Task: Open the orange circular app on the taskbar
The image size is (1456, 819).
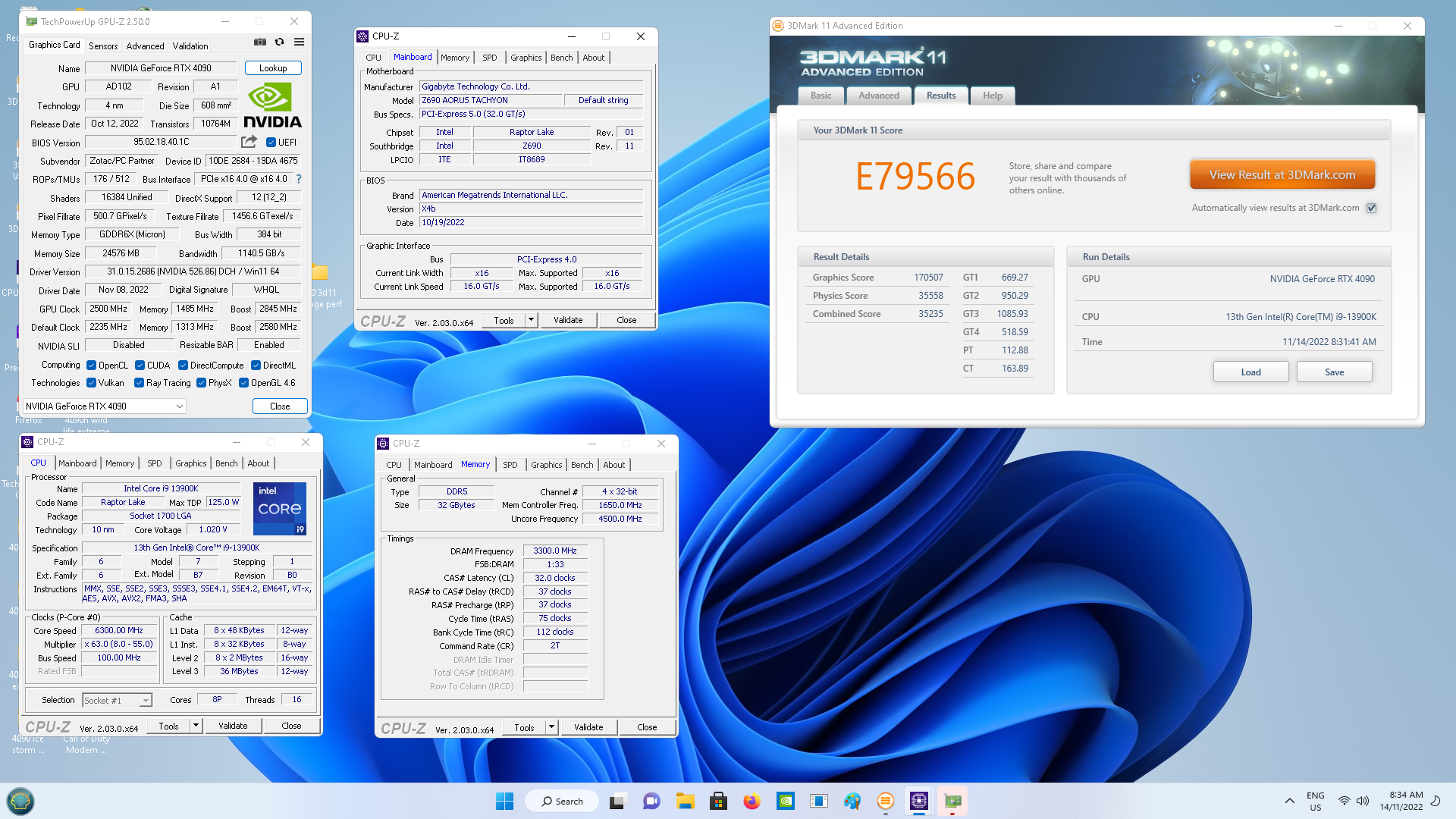Action: pos(885,801)
